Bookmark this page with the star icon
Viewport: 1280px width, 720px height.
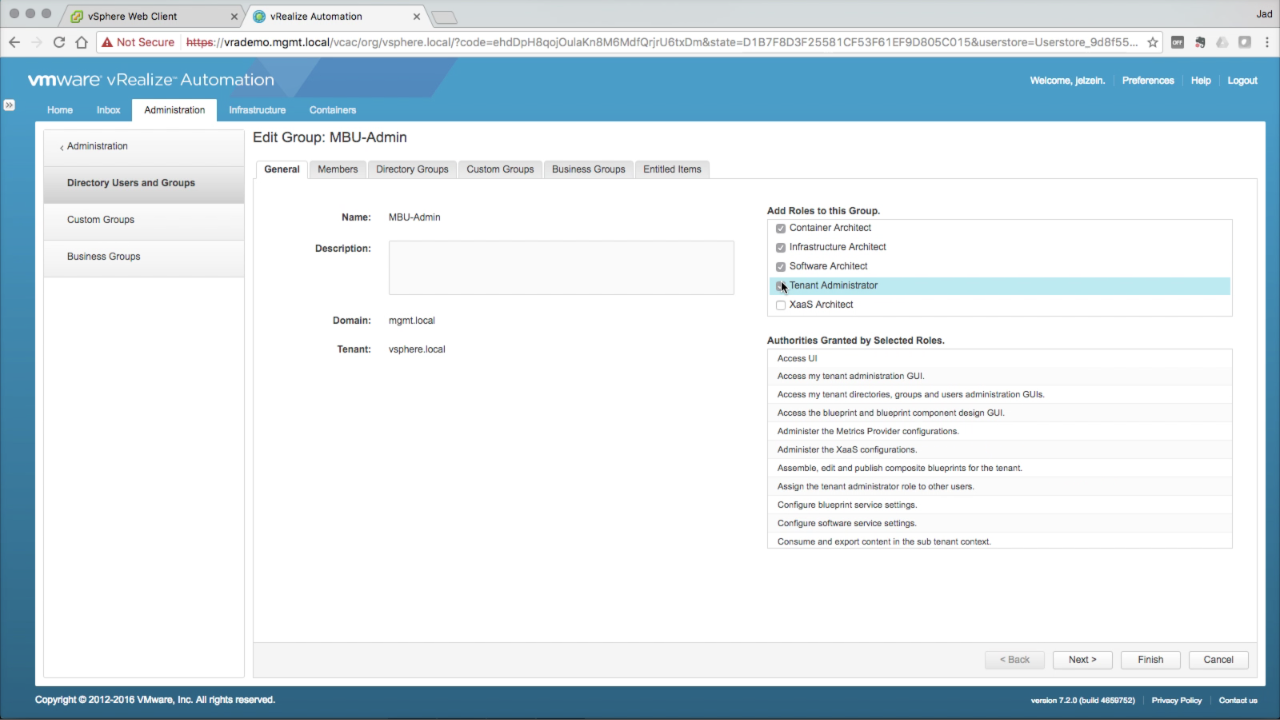[x=1153, y=42]
